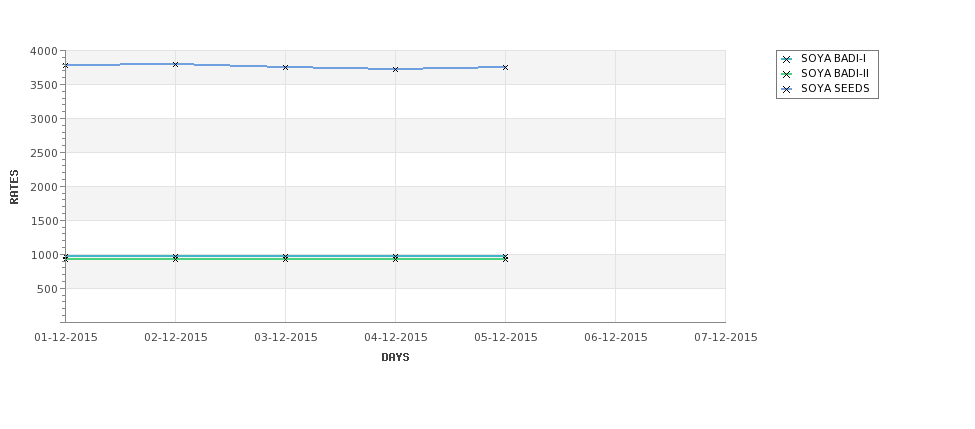Viewport: 975px width, 429px height.
Task: Click the SOYA BADI-II legend label
Action: [835, 73]
